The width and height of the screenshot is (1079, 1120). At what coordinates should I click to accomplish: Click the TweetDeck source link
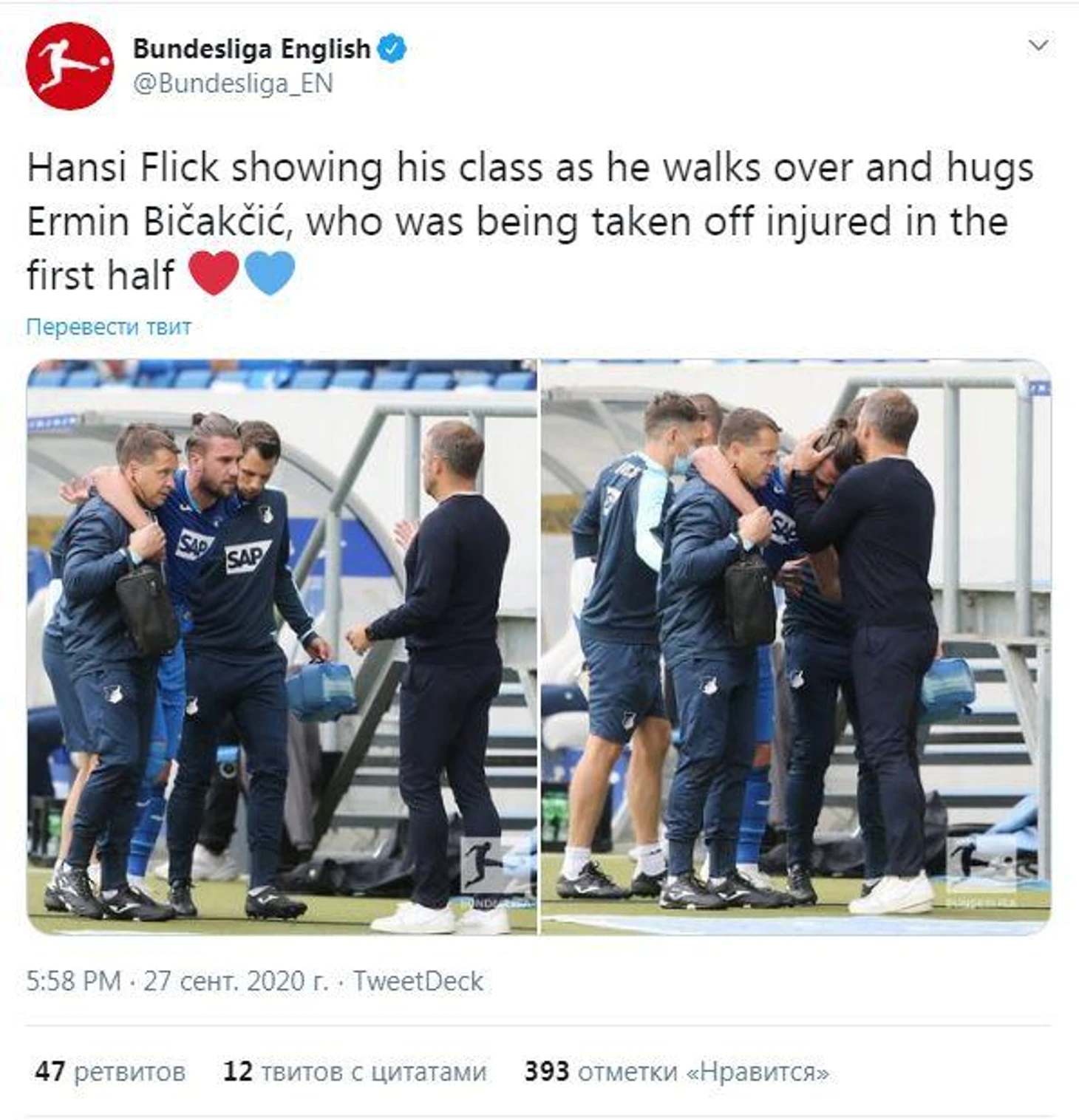(418, 981)
